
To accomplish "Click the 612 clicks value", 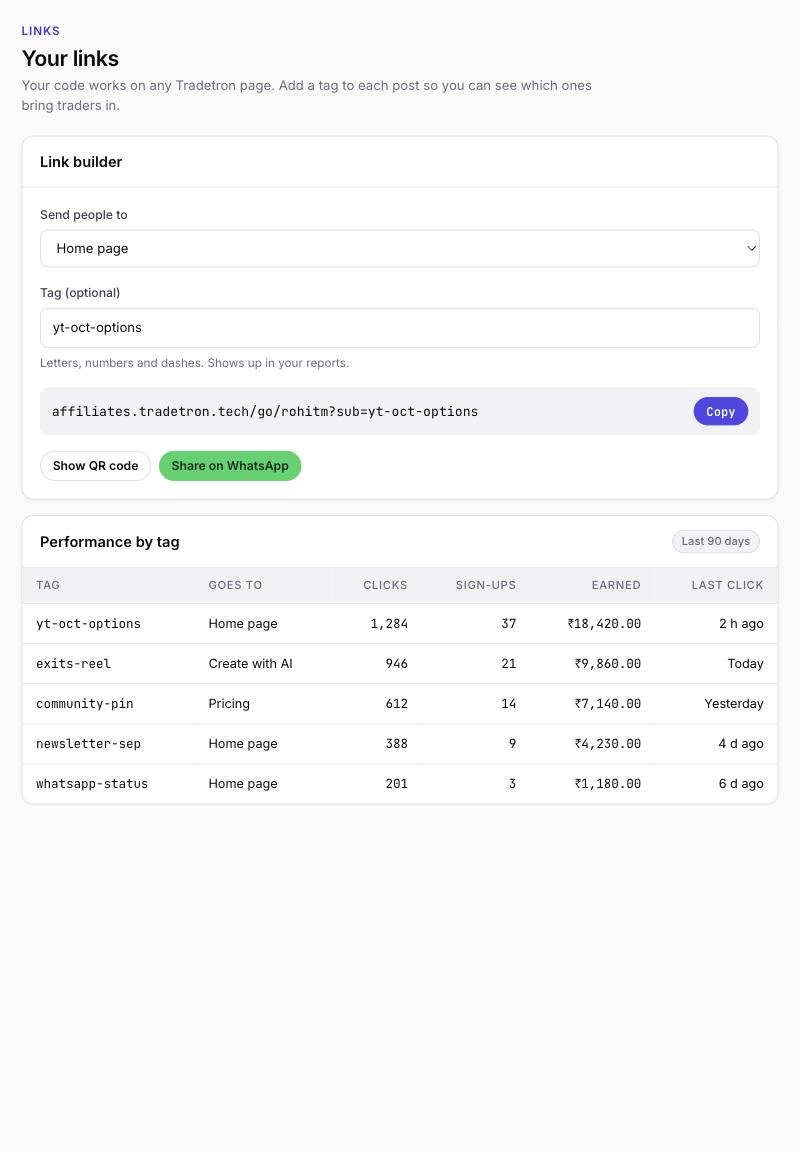I will click(396, 703).
